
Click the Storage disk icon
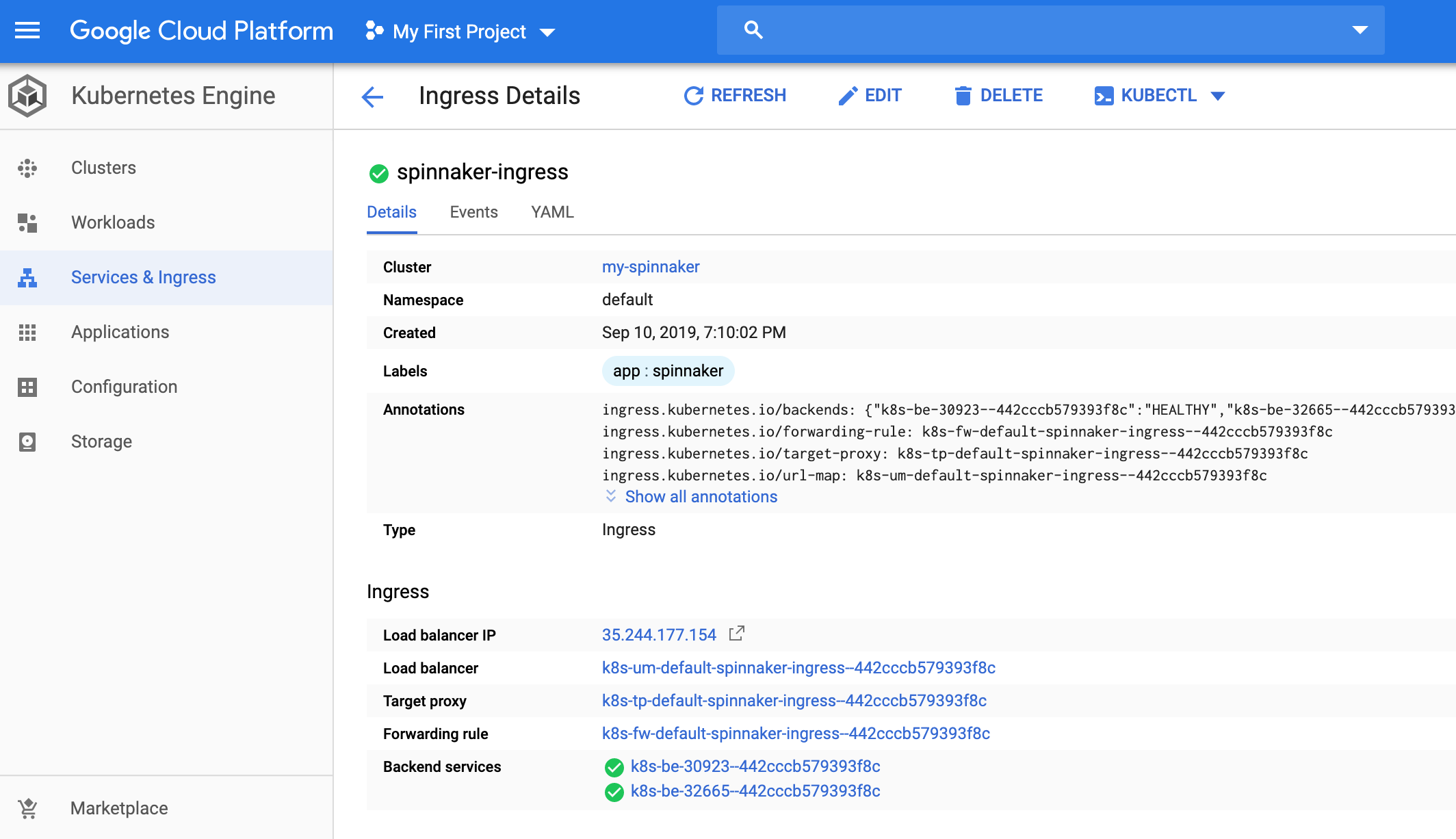tap(27, 442)
